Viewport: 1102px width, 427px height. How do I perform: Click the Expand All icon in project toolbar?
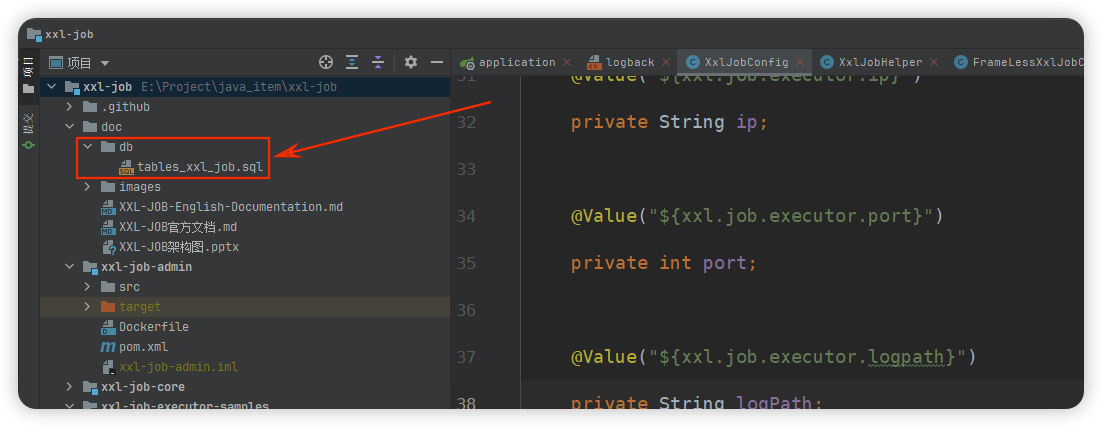pyautogui.click(x=352, y=63)
